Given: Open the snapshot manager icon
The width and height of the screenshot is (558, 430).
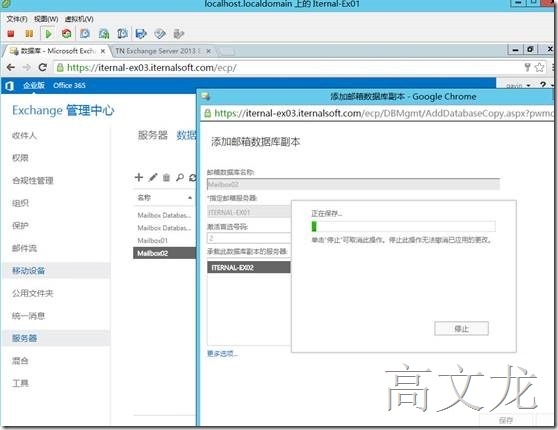Looking at the screenshot, I should pyautogui.click(x=122, y=34).
